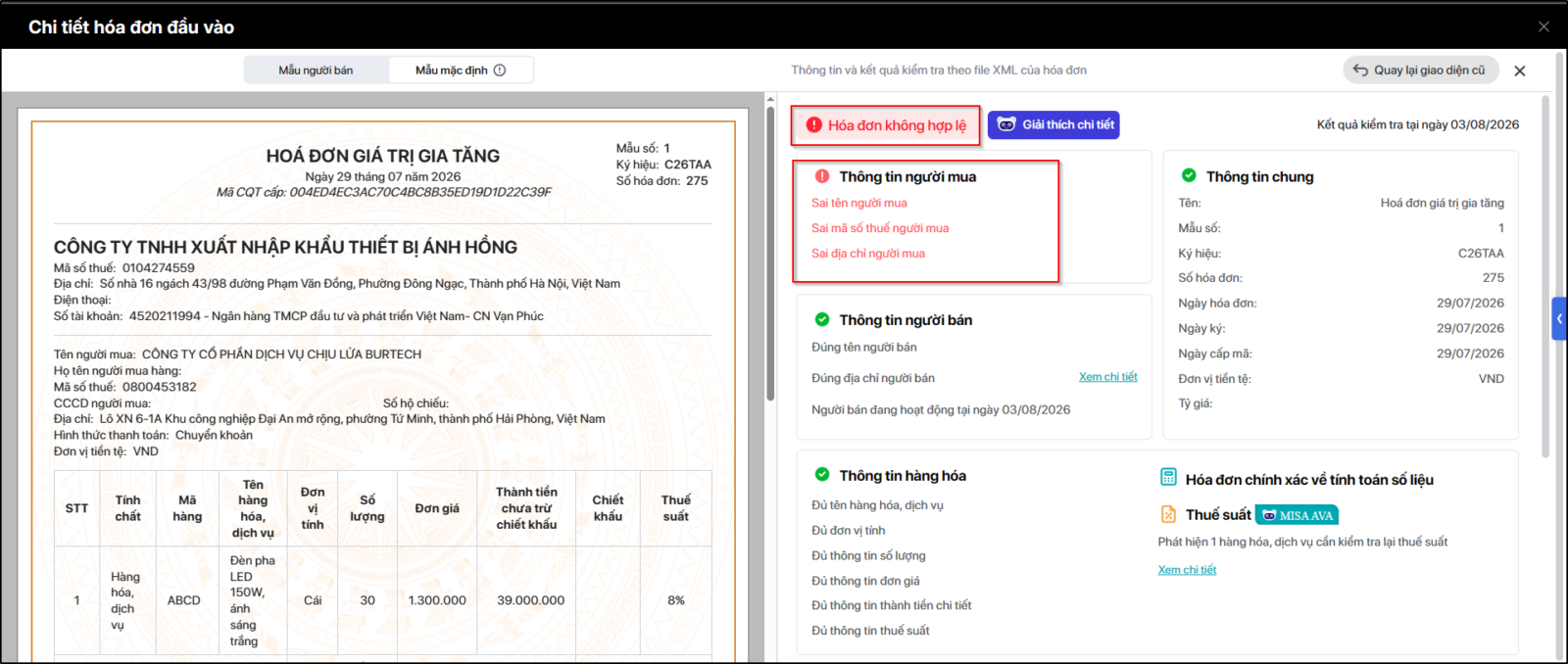Open Giải thích chi tiết explanation

click(x=1053, y=124)
